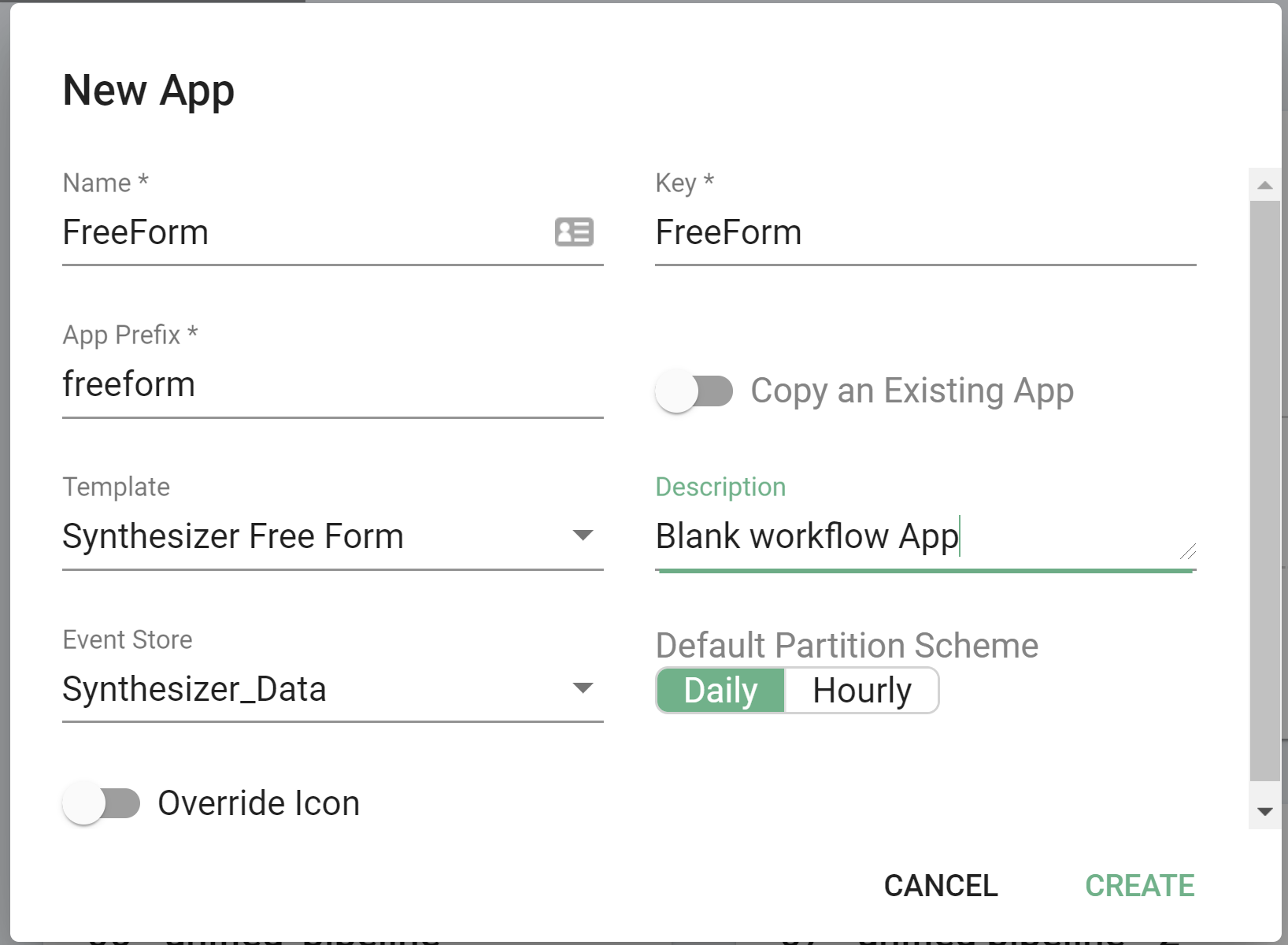Click the scrollbar up arrow

(x=1265, y=185)
